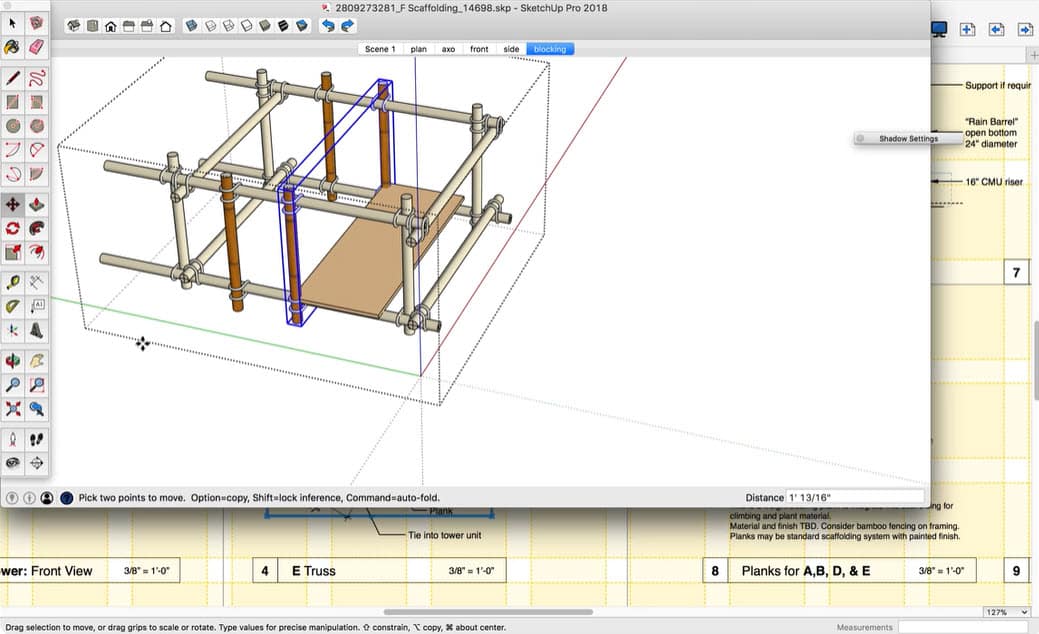Switch to Front view house icon
1039x634 pixels.
(111, 26)
